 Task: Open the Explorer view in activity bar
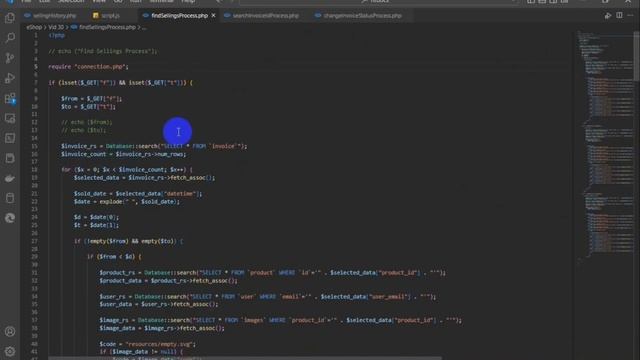(10, 18)
